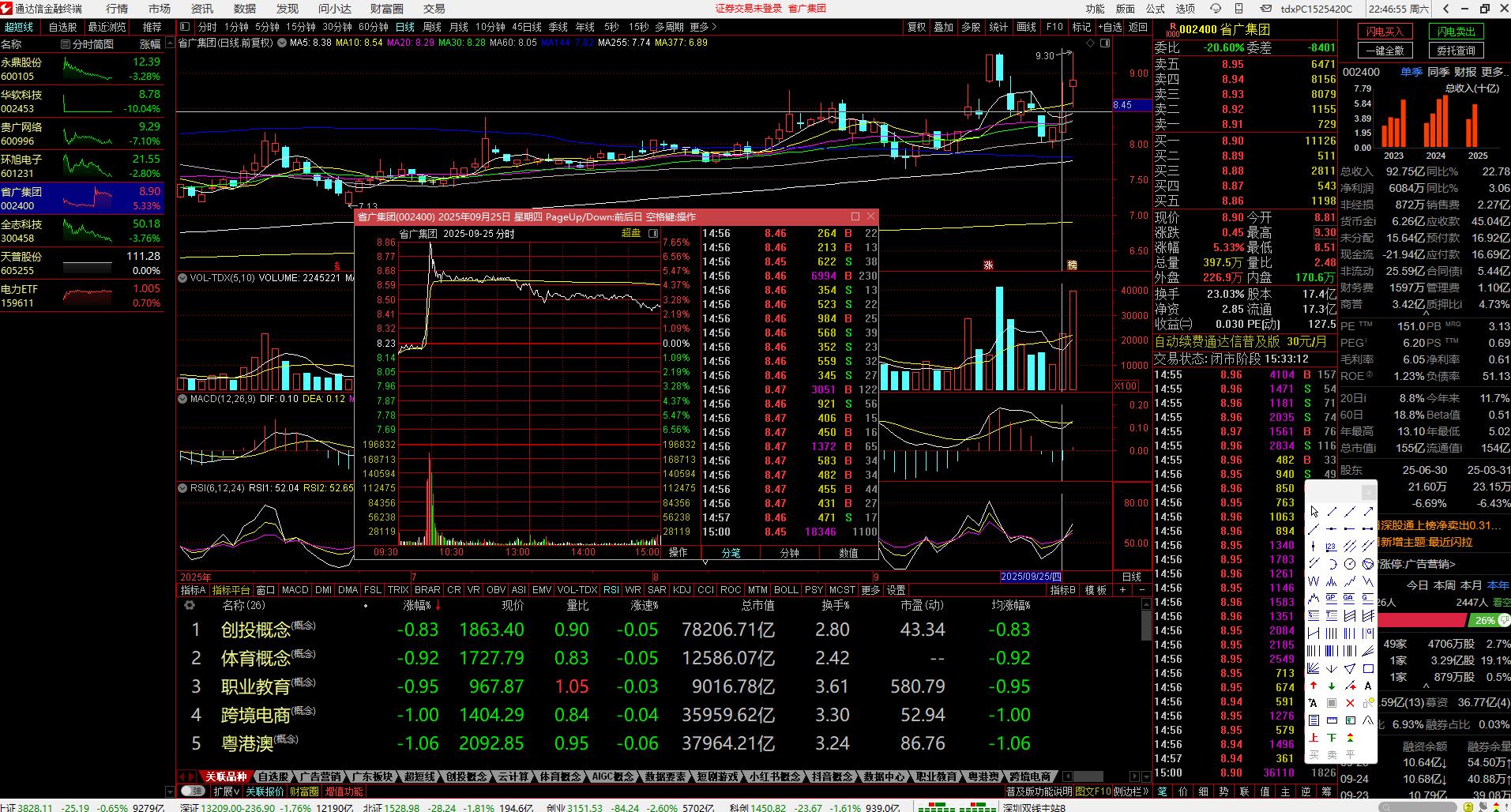Open the 资讯 menu in top menu bar
Image resolution: width=1511 pixels, height=812 pixels.
point(202,9)
